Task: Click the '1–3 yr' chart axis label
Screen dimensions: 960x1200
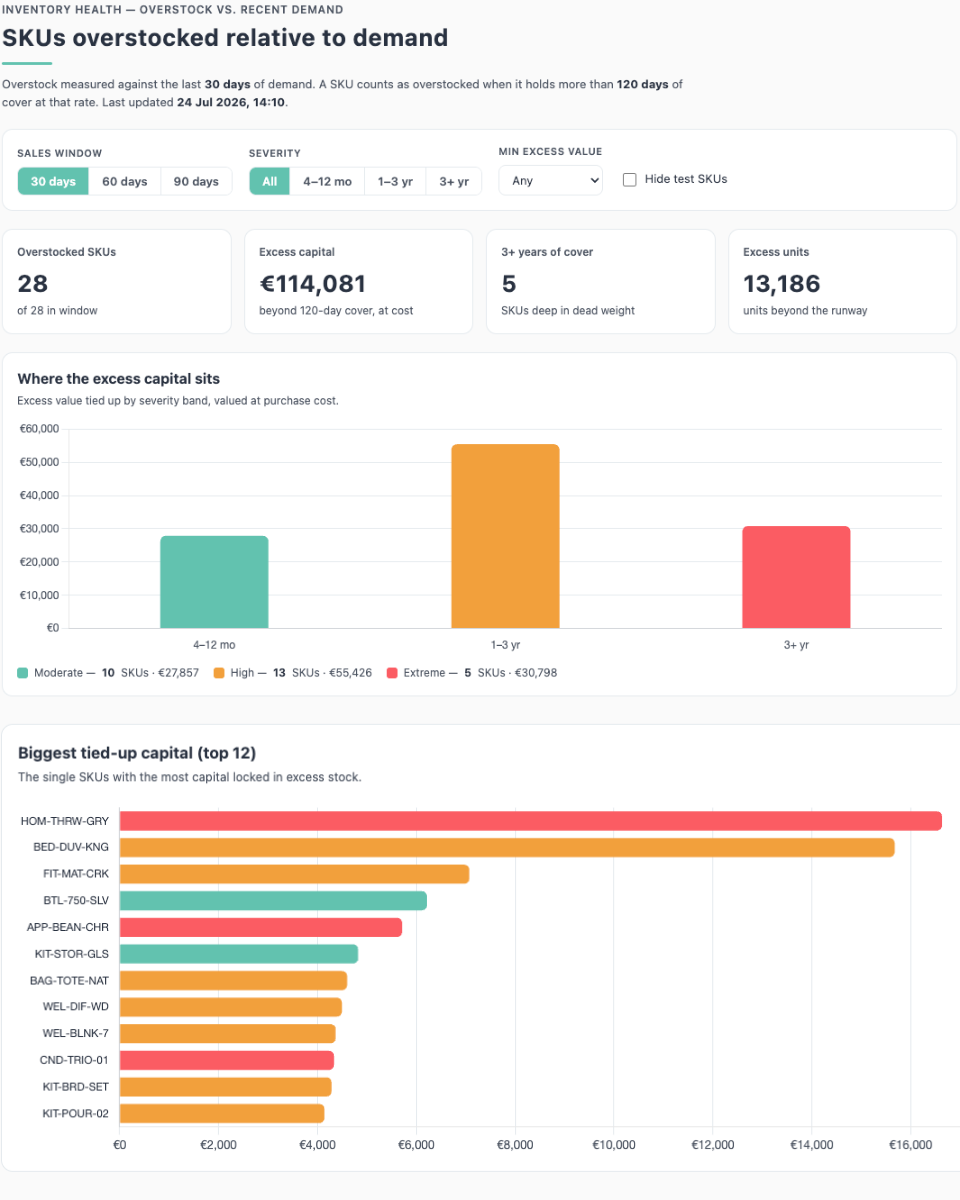Action: (x=505, y=645)
